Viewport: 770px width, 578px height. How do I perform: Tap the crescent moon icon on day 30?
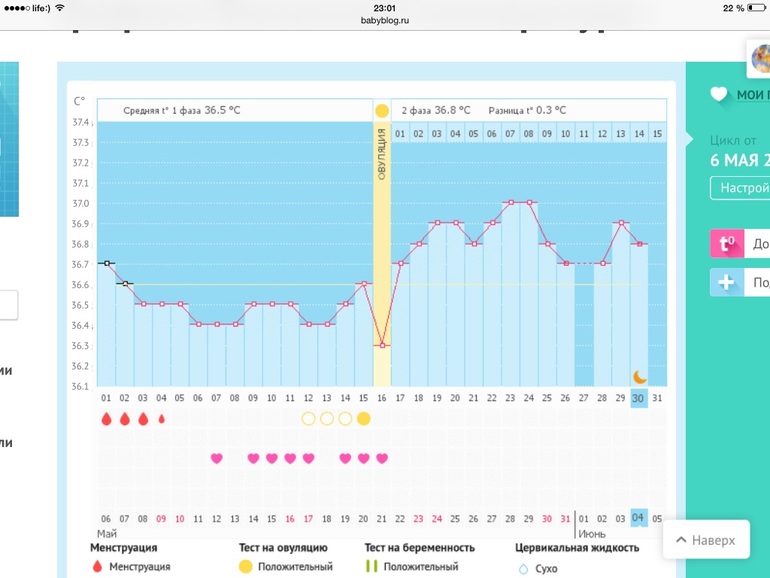(x=639, y=376)
